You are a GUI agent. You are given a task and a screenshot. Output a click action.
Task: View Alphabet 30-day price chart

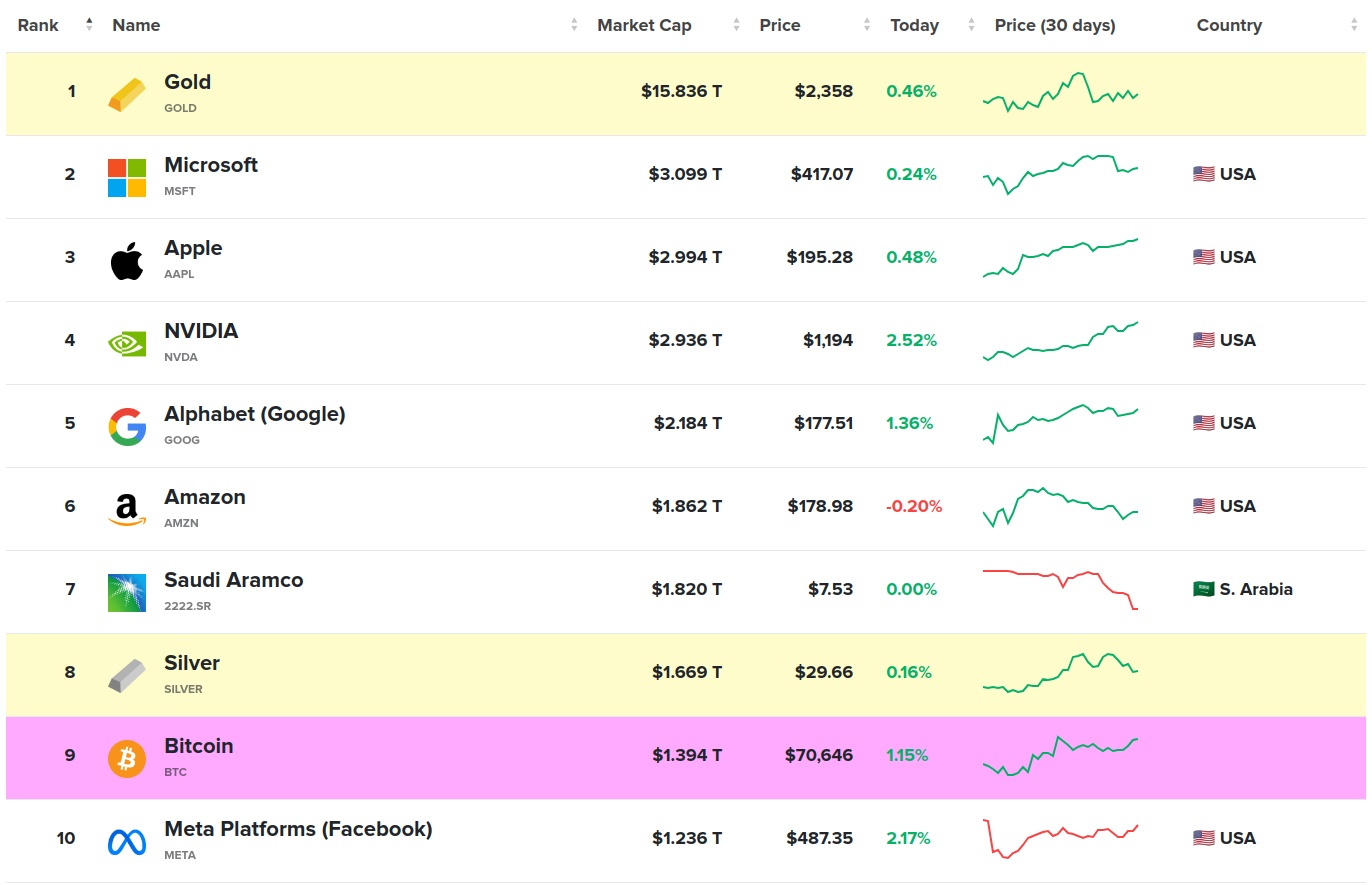[1060, 423]
